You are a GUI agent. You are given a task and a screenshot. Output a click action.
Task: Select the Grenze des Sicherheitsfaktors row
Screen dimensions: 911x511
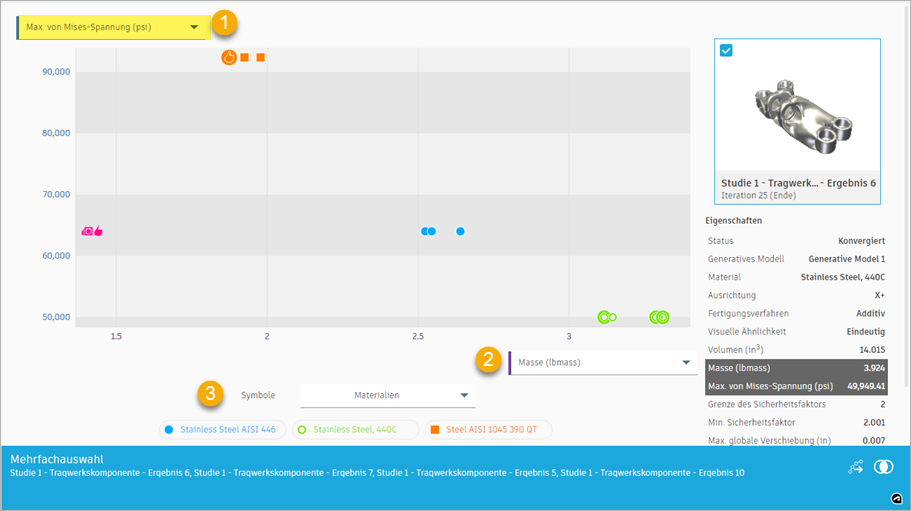tap(796, 404)
